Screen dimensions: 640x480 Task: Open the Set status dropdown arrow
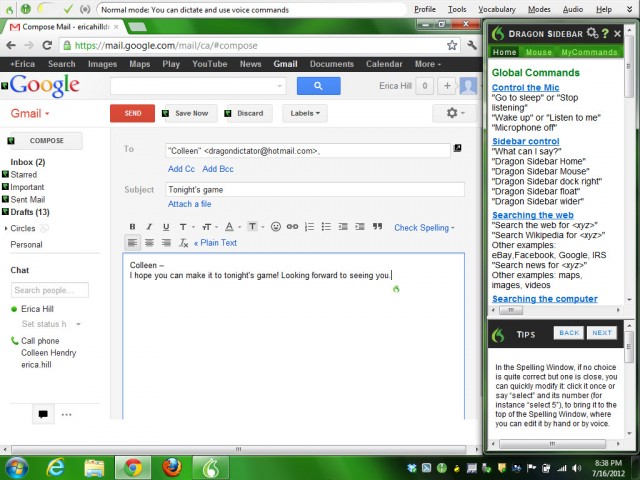(x=78, y=324)
